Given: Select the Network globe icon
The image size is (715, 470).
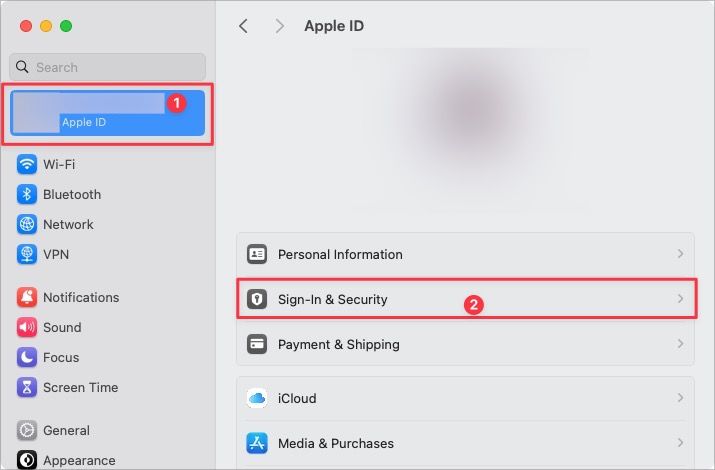Looking at the screenshot, I should (x=27, y=225).
